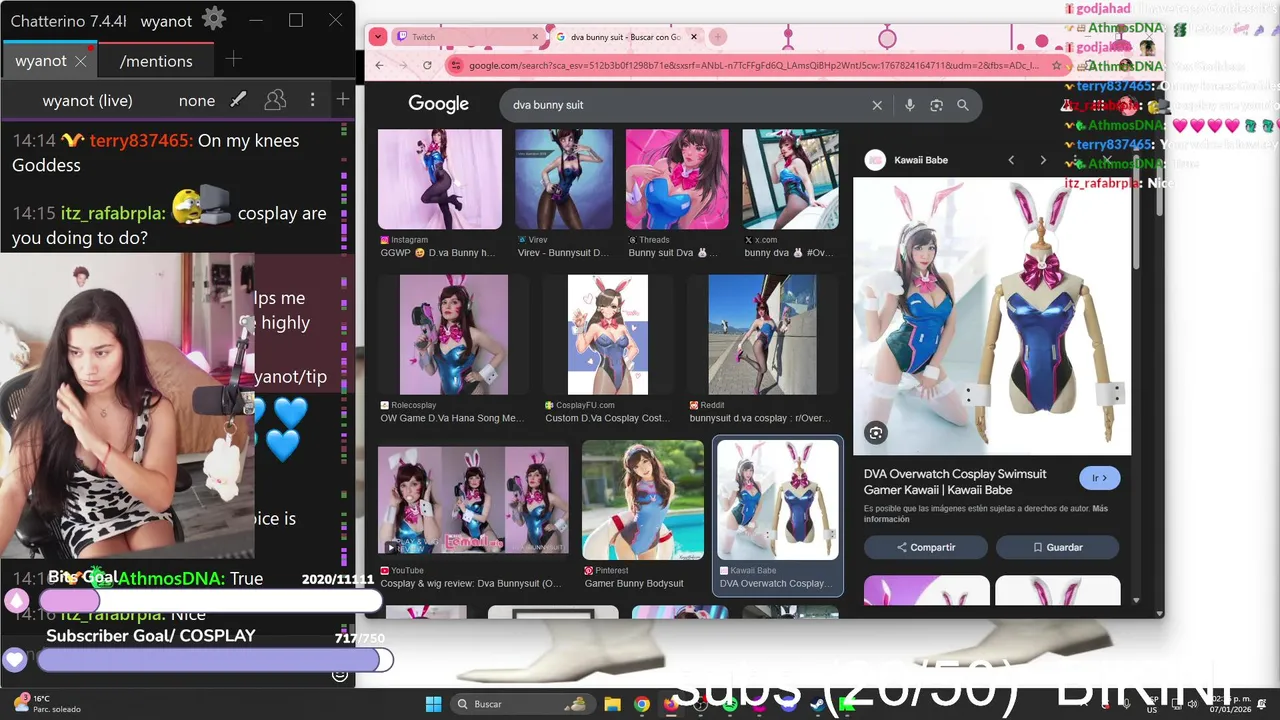Open Virev Bunnysuit image result

point(563,193)
